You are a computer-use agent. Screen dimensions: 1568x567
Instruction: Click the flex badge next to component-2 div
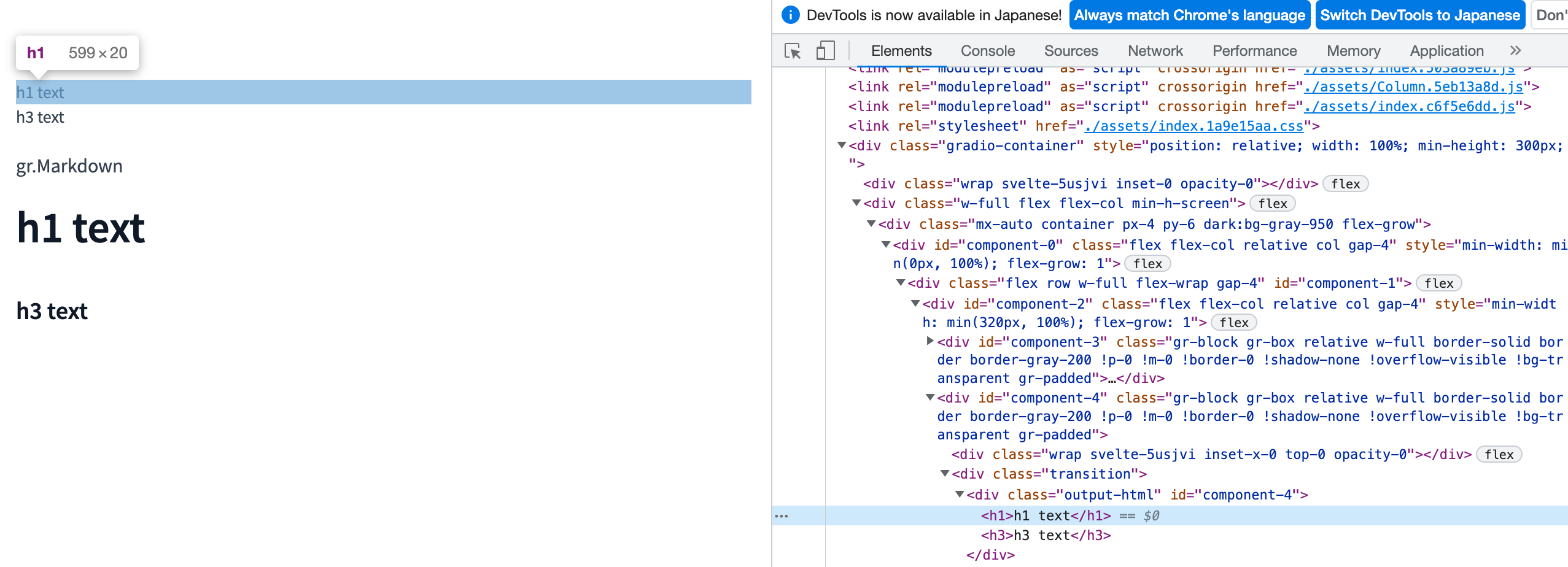tap(1235, 322)
